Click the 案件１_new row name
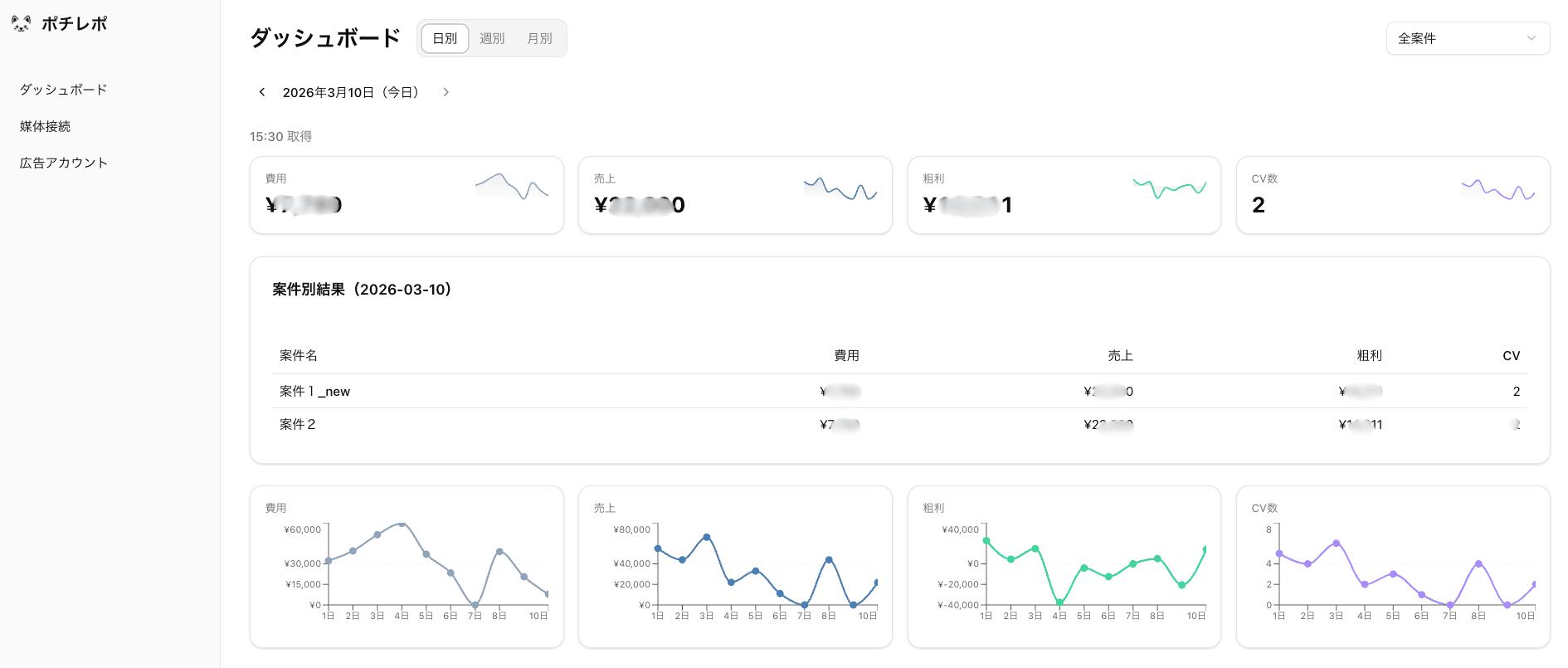Image resolution: width=1568 pixels, height=668 pixels. tap(314, 391)
